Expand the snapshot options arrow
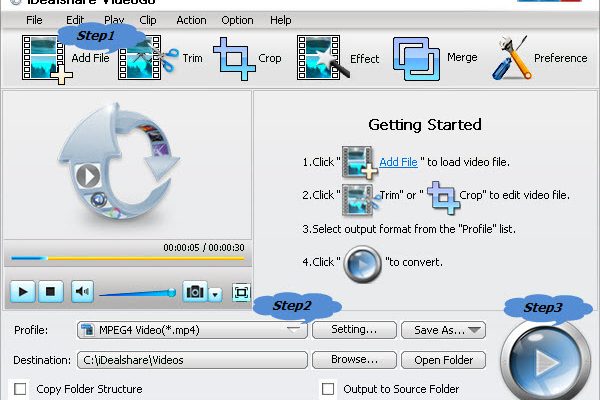The width and height of the screenshot is (600, 400). pyautogui.click(x=215, y=294)
